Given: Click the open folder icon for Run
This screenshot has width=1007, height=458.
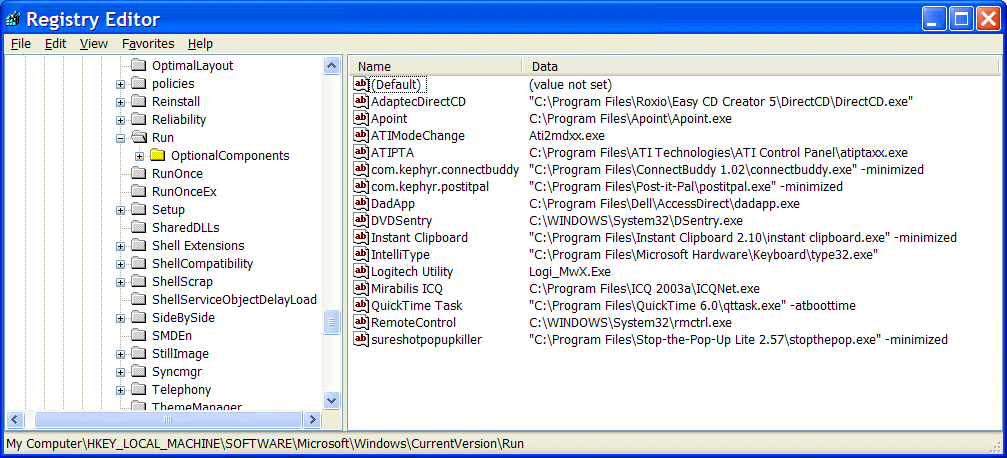Looking at the screenshot, I should coord(139,137).
